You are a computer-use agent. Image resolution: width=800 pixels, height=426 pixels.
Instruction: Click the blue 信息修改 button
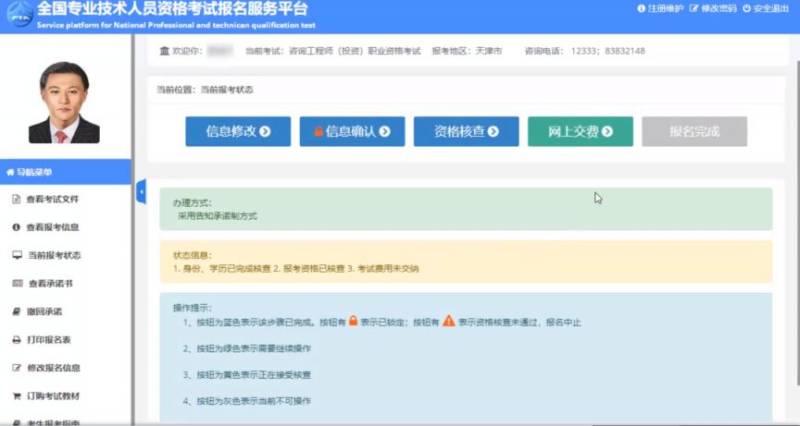click(x=237, y=131)
